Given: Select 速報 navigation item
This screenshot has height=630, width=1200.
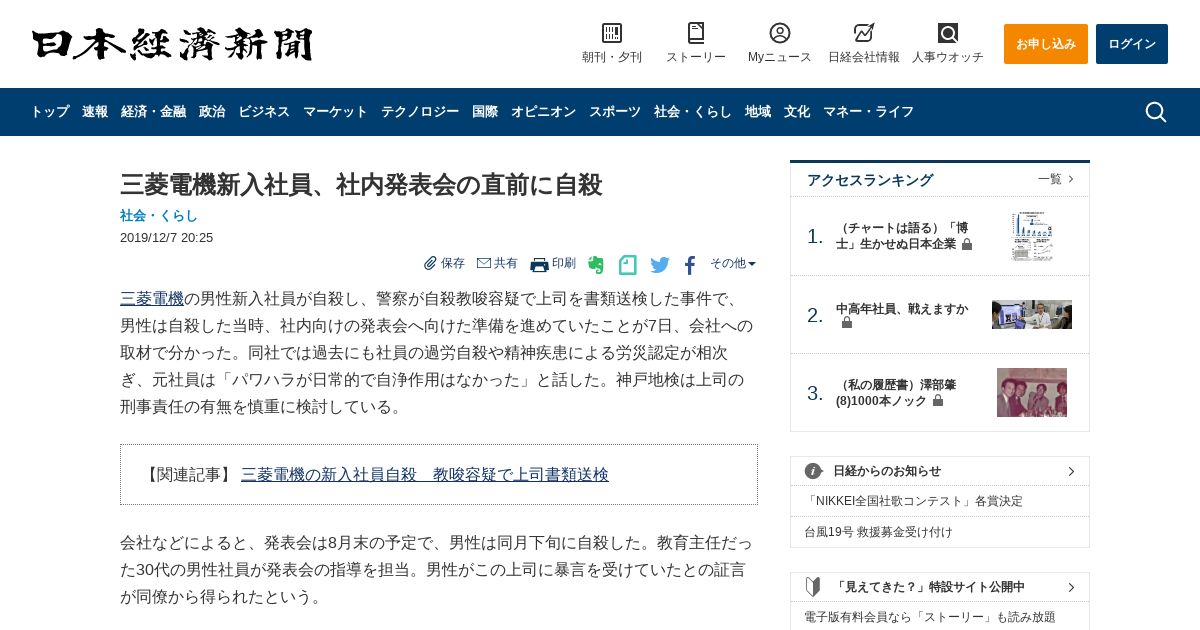Looking at the screenshot, I should pos(95,112).
